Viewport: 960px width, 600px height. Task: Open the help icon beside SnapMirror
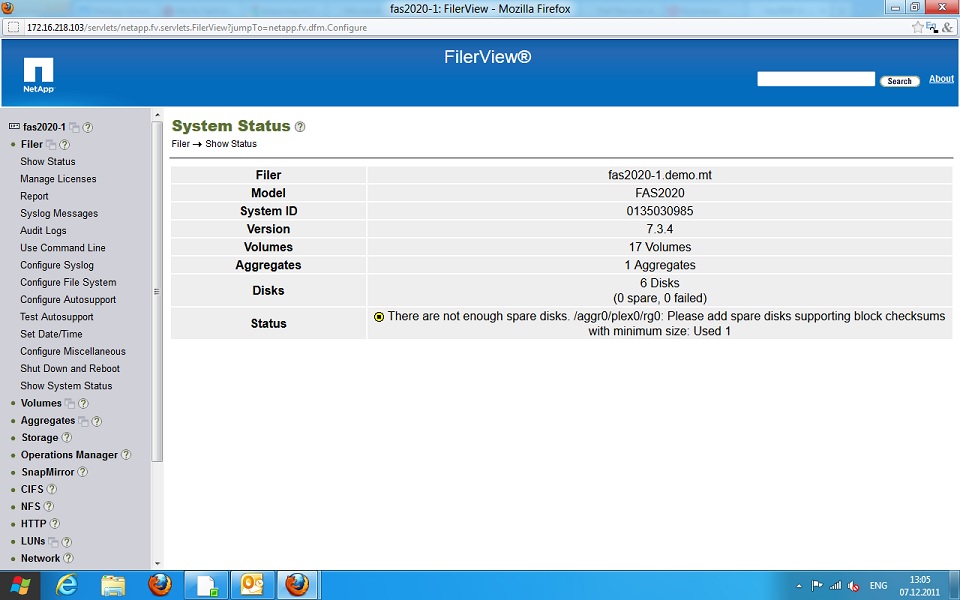click(x=83, y=472)
